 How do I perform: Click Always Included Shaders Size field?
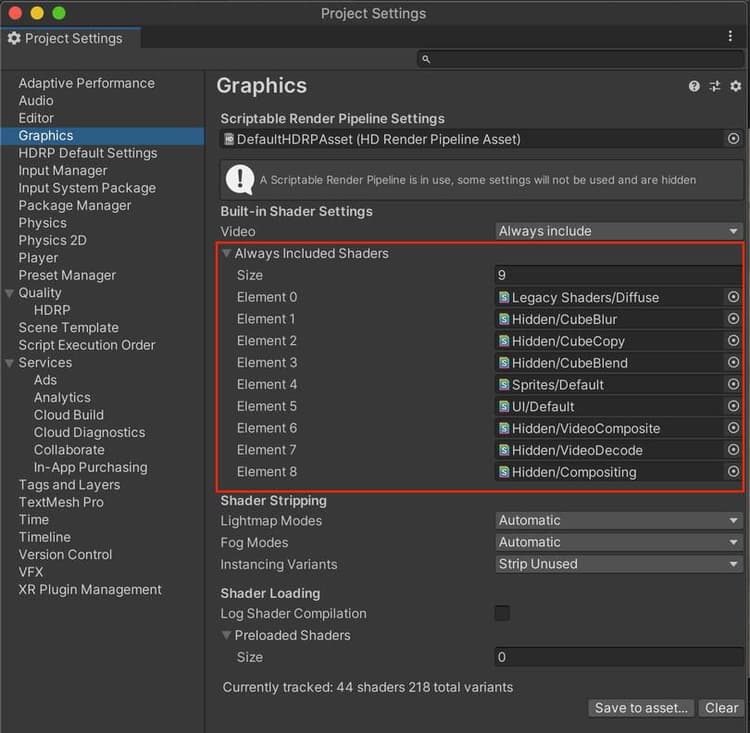[x=619, y=275]
